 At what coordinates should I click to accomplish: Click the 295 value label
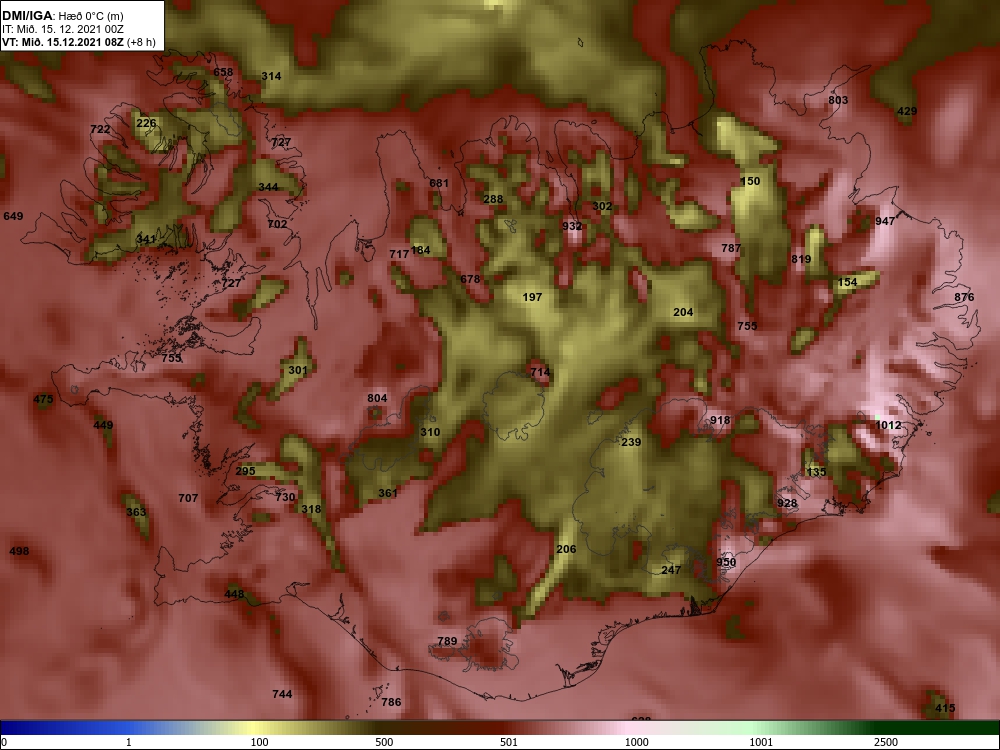[x=246, y=471]
